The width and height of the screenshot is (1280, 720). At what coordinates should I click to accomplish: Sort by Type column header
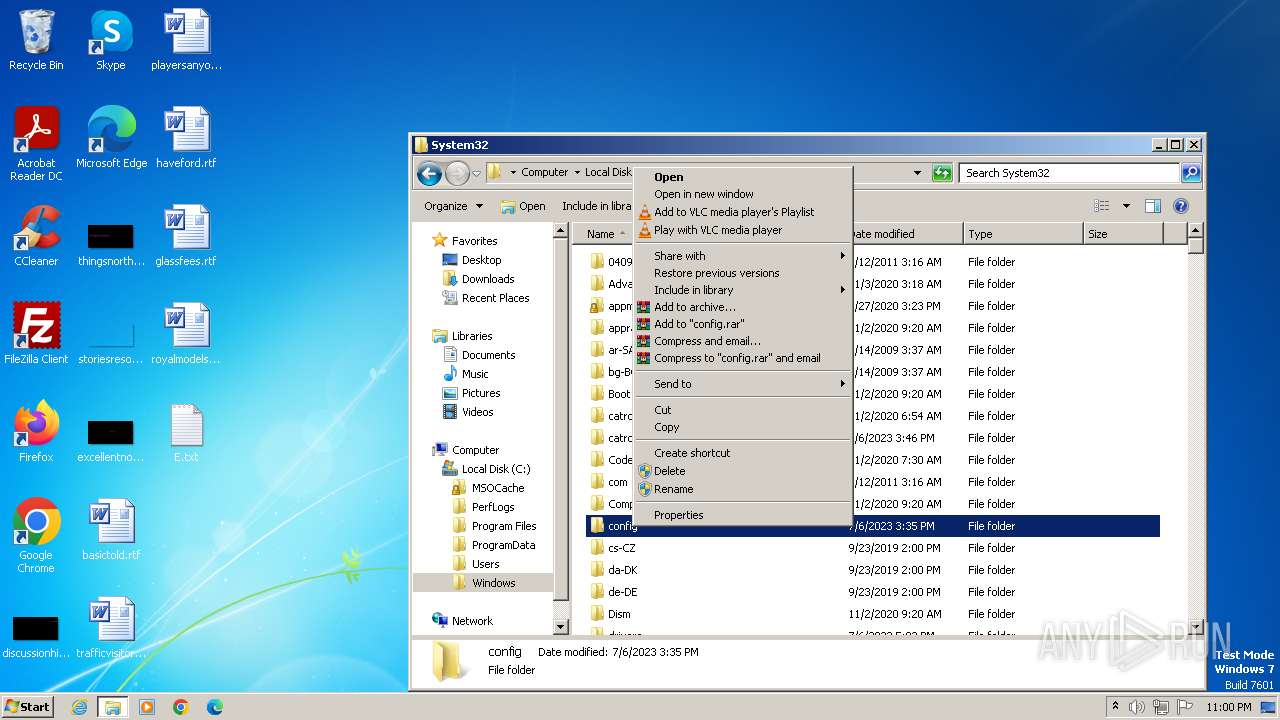(x=1024, y=234)
